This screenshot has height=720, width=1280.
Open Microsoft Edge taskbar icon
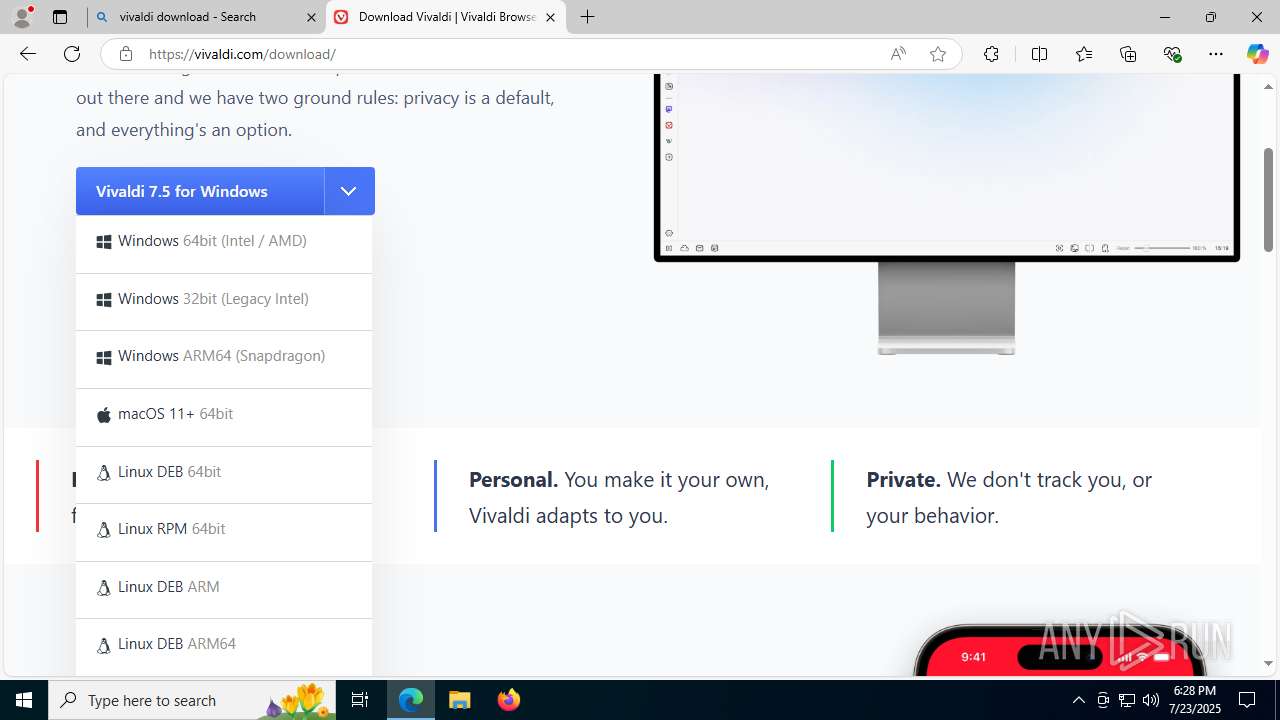[x=411, y=700]
